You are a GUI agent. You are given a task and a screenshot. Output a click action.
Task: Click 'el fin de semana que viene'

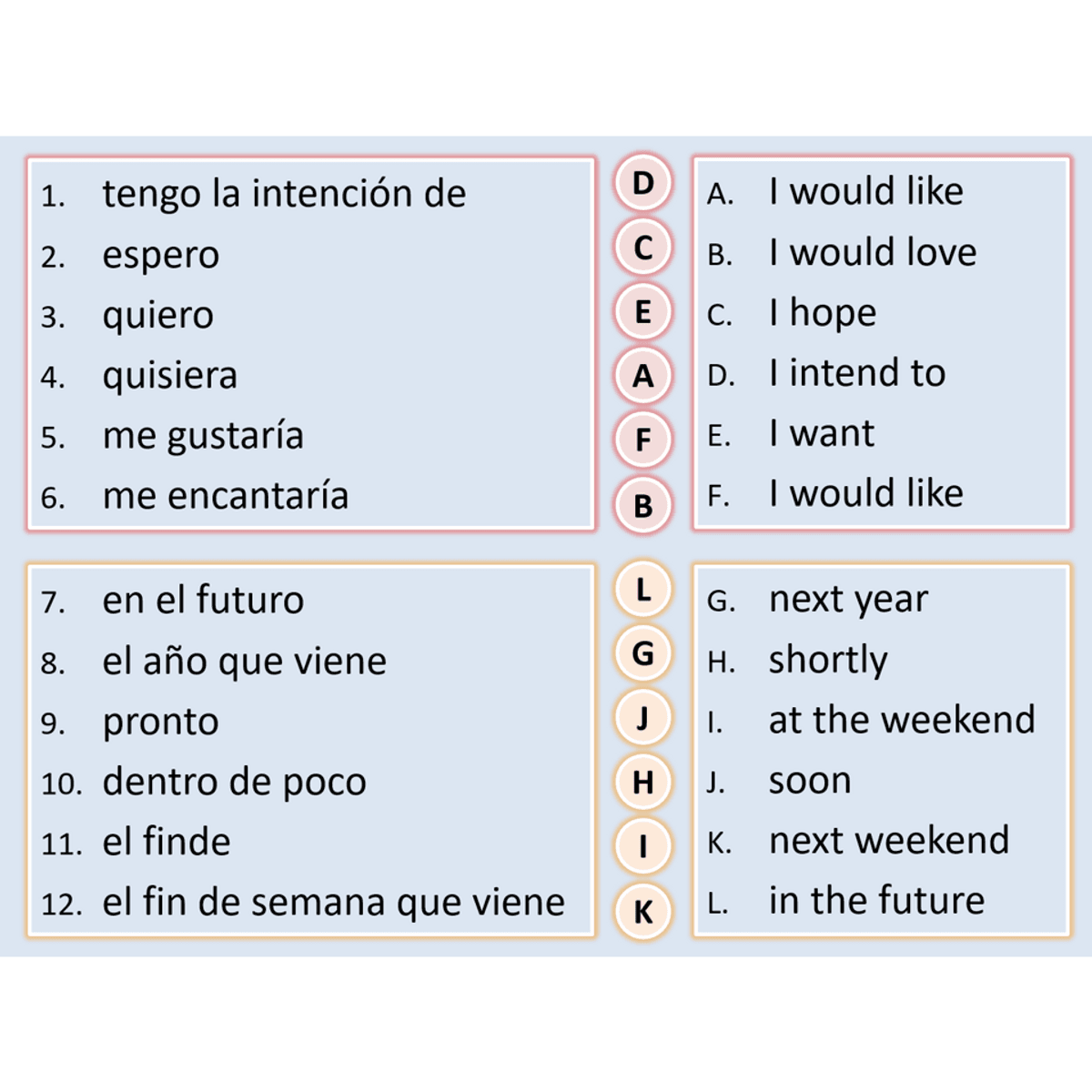click(333, 904)
